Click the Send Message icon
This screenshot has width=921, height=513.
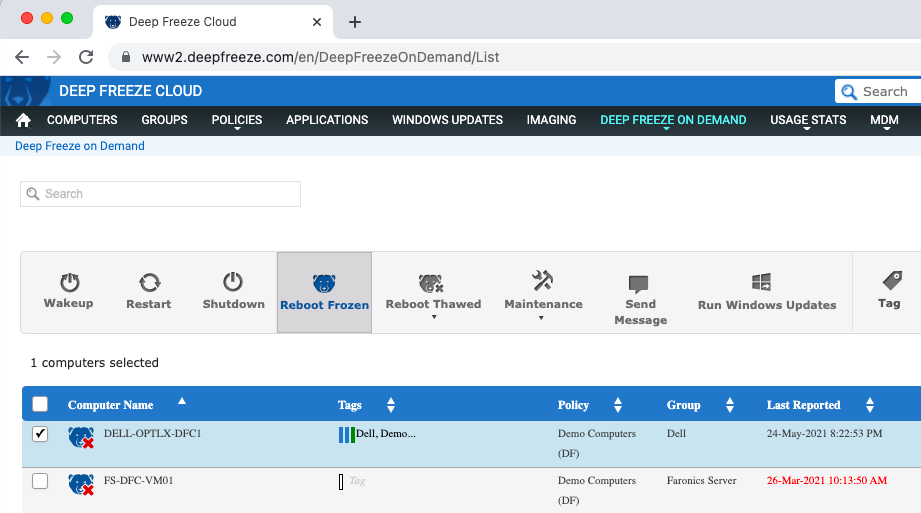click(640, 284)
